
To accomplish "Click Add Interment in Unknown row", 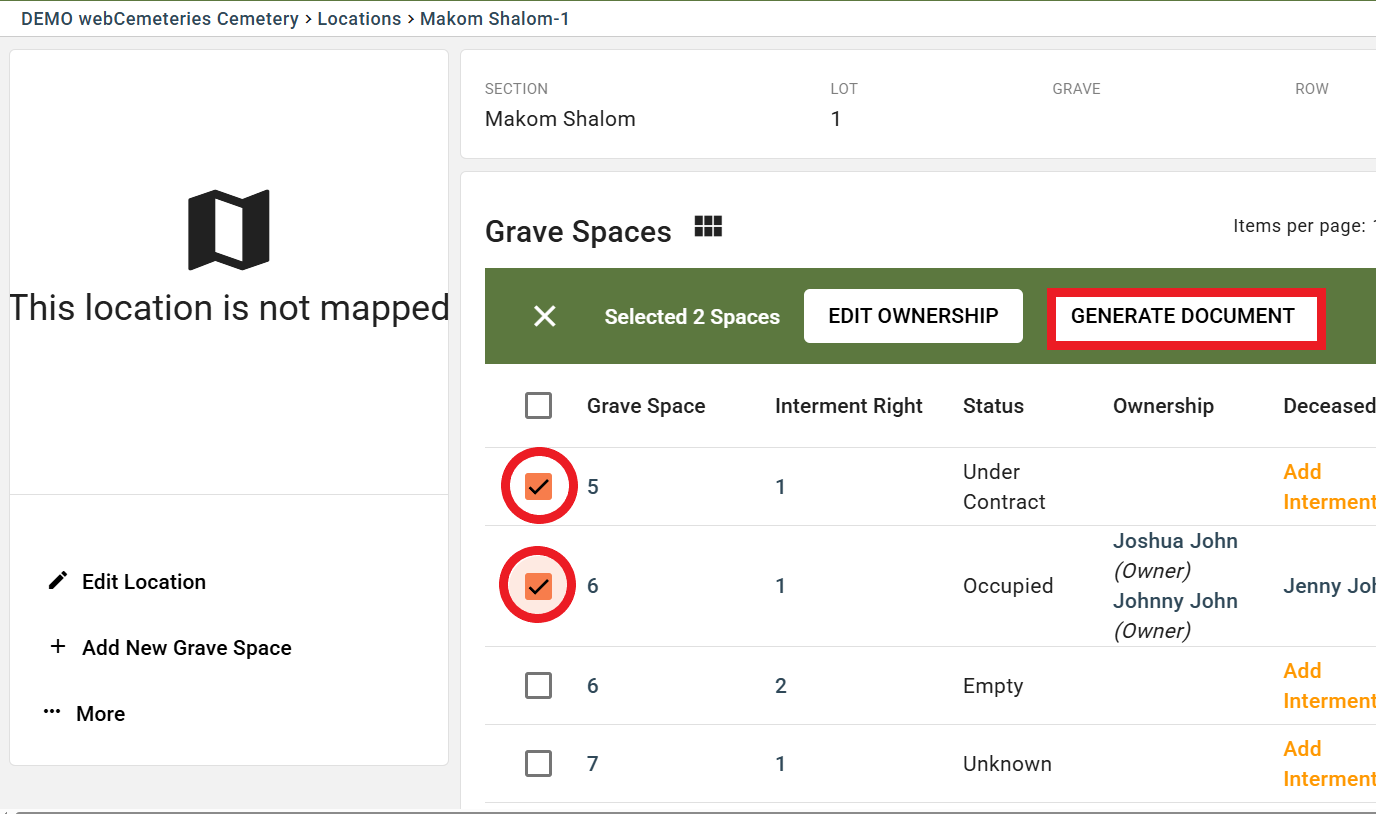I will point(1329,764).
